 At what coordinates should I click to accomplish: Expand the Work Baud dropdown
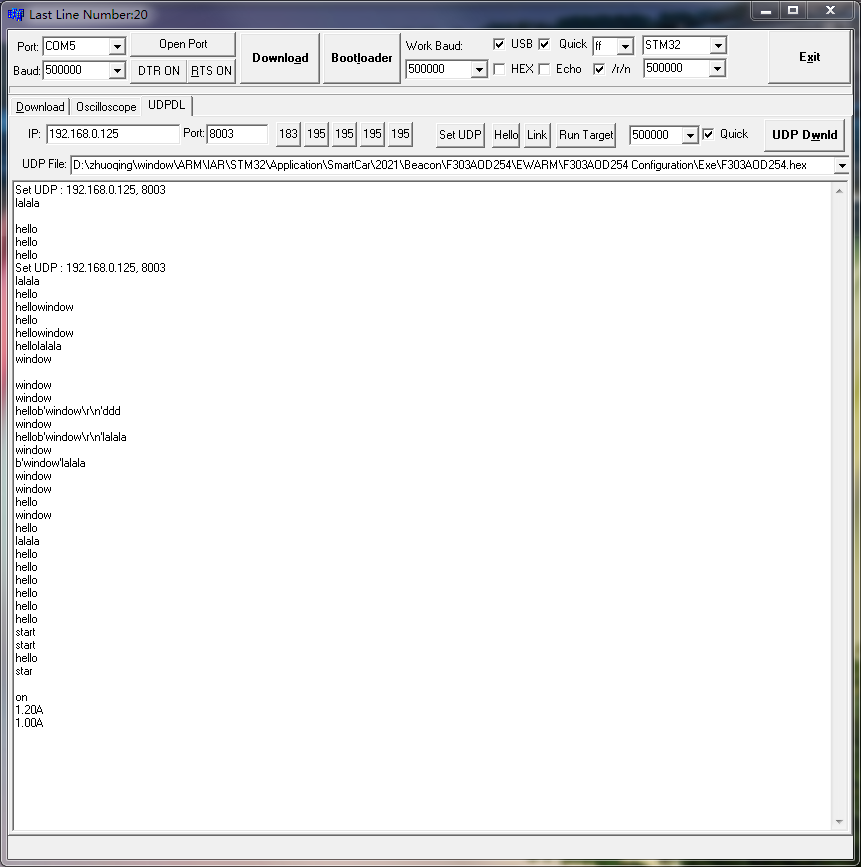[x=479, y=69]
